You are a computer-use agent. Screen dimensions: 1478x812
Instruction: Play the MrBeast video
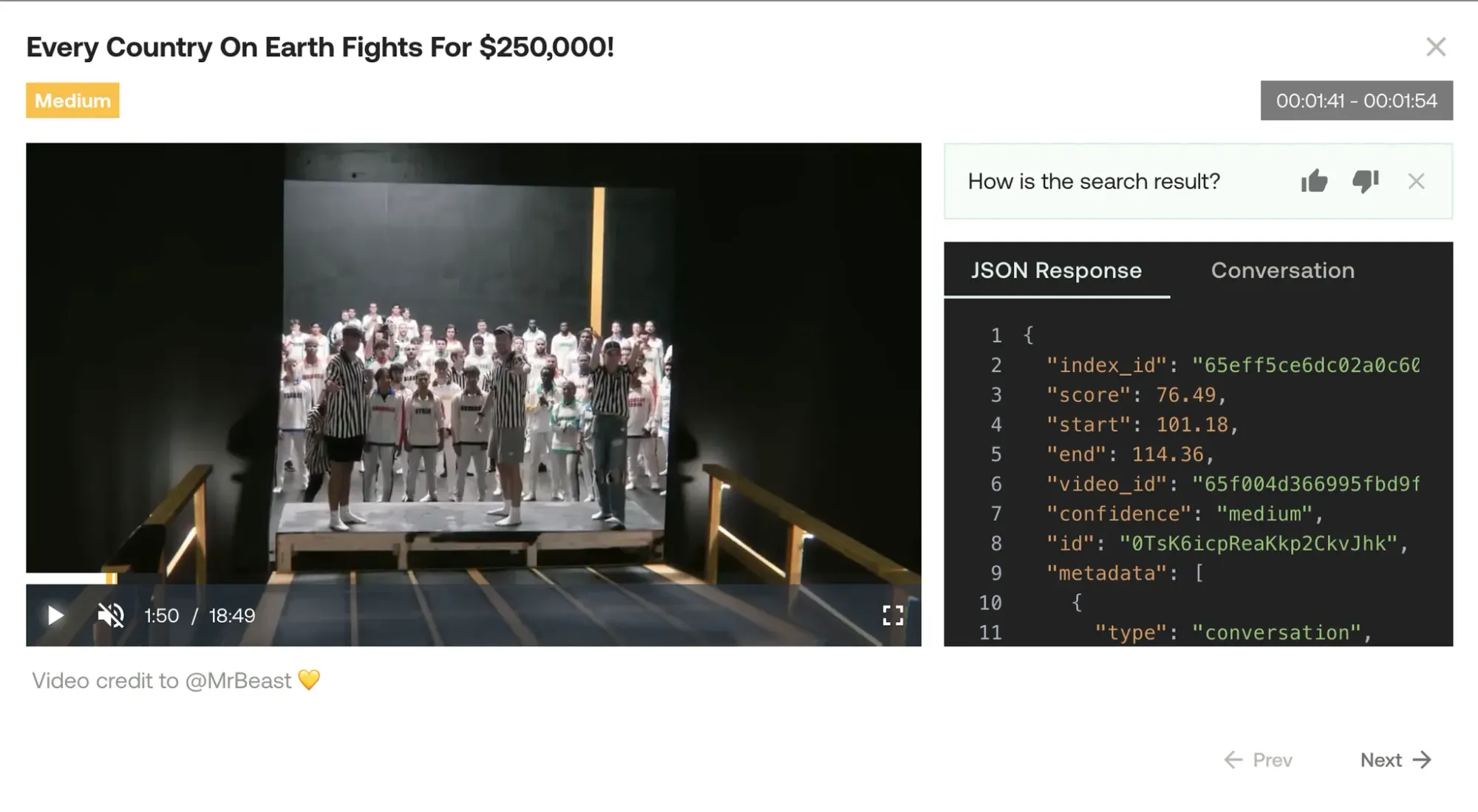point(55,615)
